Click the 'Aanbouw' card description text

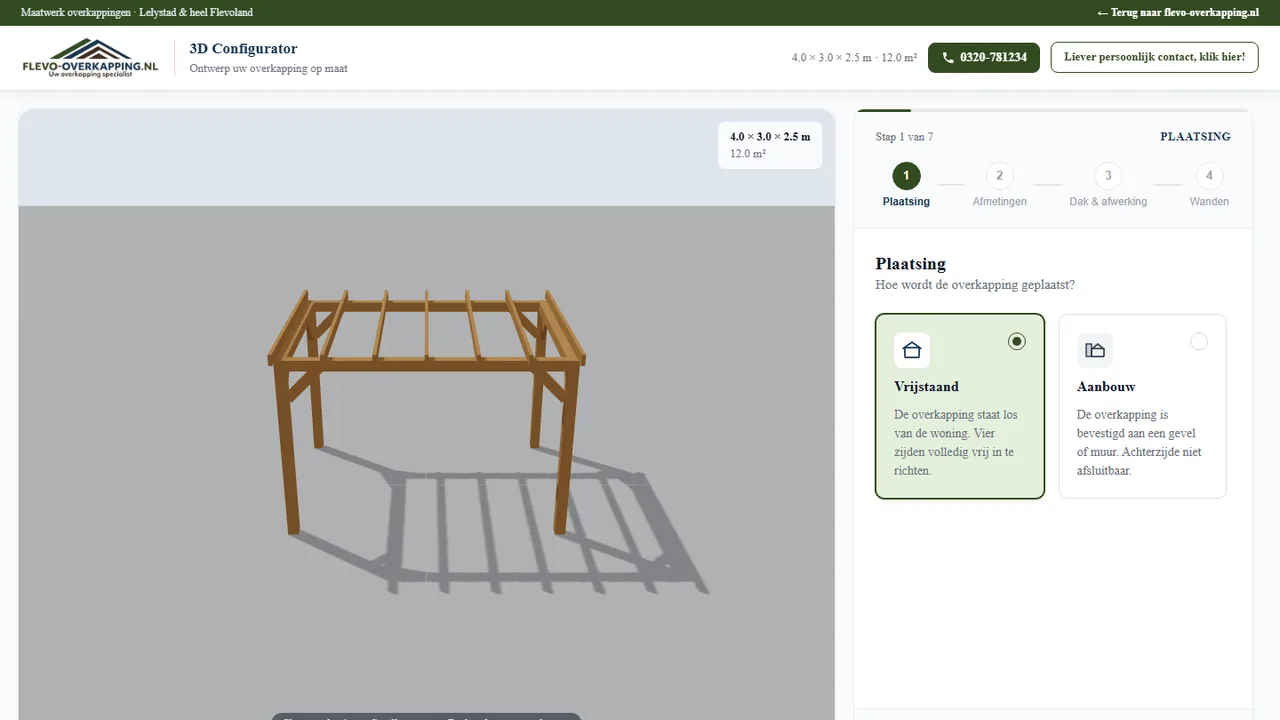(1139, 442)
